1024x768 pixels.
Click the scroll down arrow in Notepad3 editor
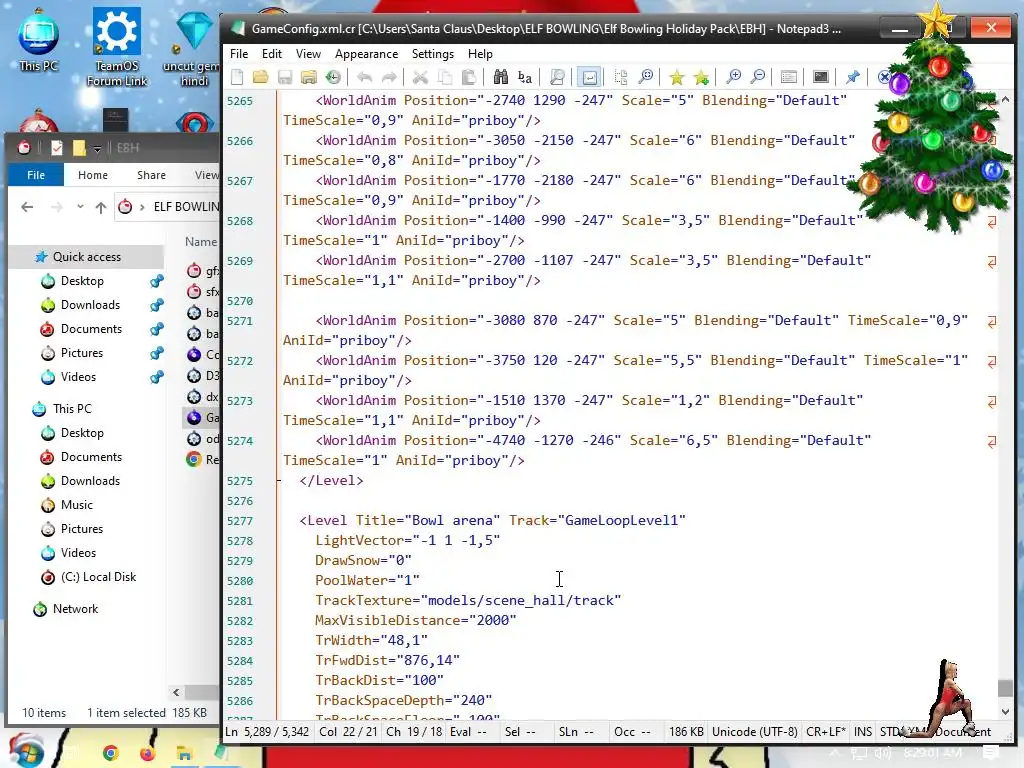[1005, 711]
